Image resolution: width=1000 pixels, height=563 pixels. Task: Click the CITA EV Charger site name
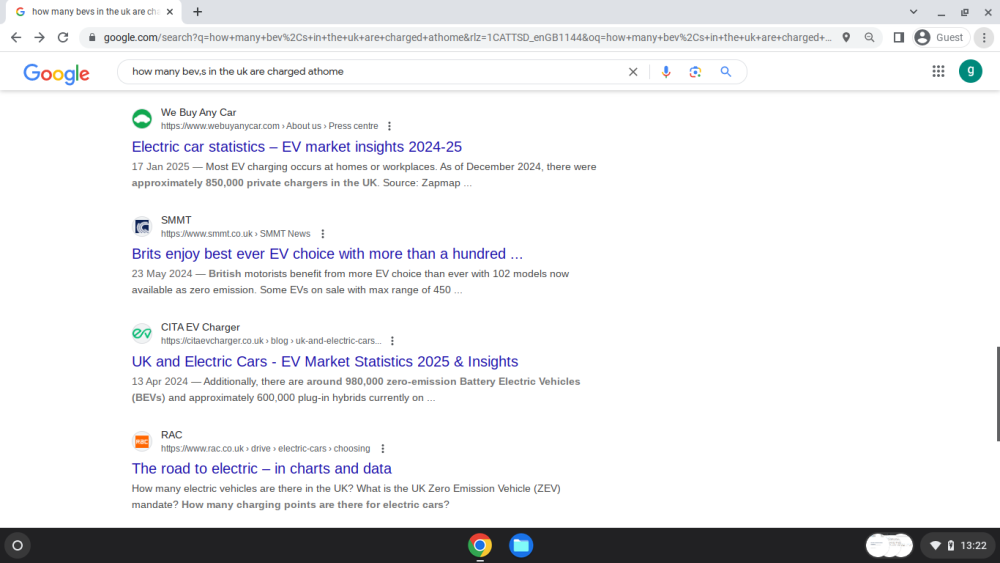pyautogui.click(x=200, y=328)
